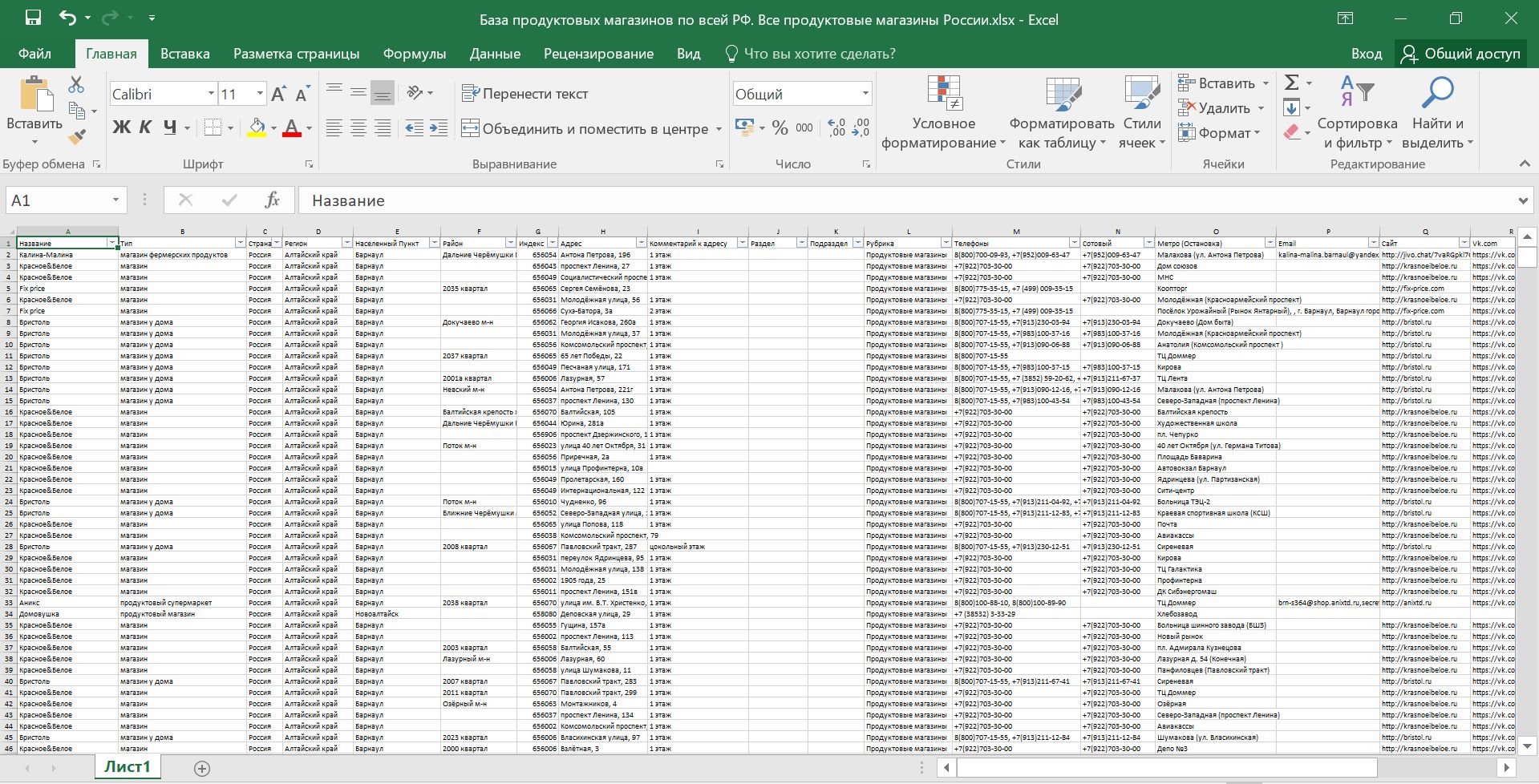
Task: Toggle Bold formatting button
Action: [x=121, y=127]
